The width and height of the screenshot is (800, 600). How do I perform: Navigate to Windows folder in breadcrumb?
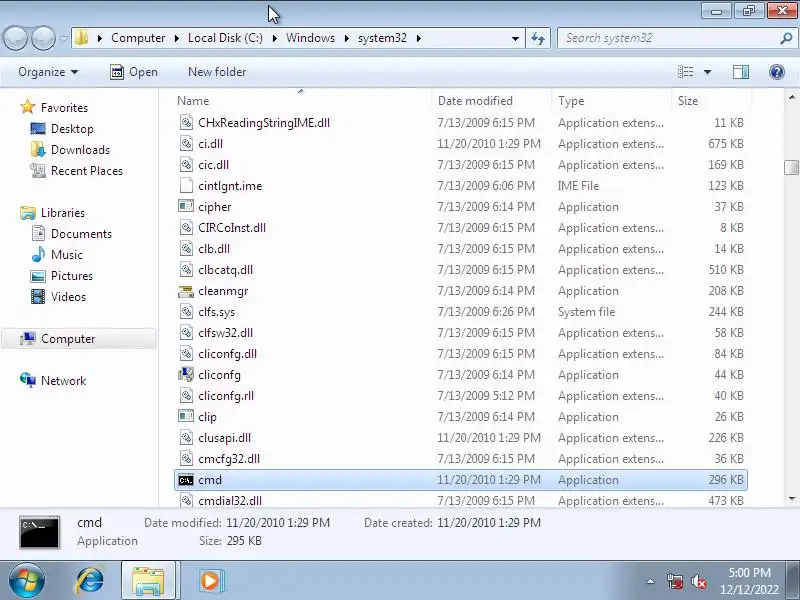pos(310,38)
